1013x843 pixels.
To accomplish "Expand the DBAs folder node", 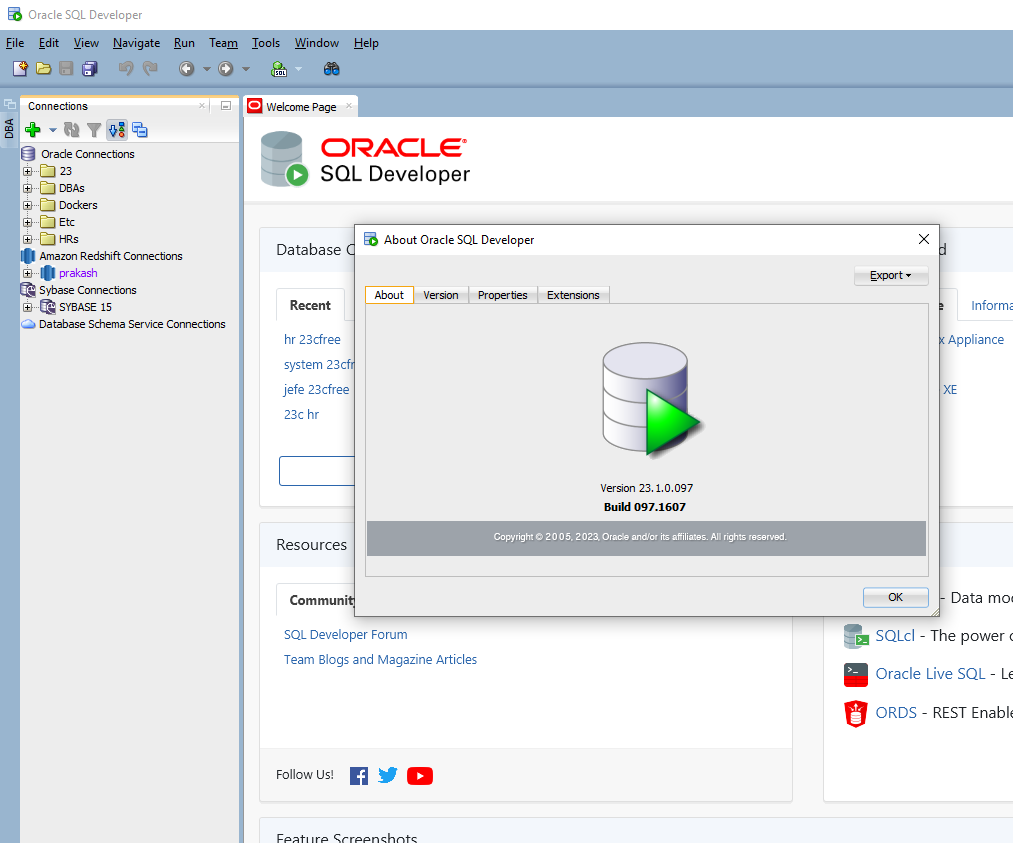I will [28, 188].
